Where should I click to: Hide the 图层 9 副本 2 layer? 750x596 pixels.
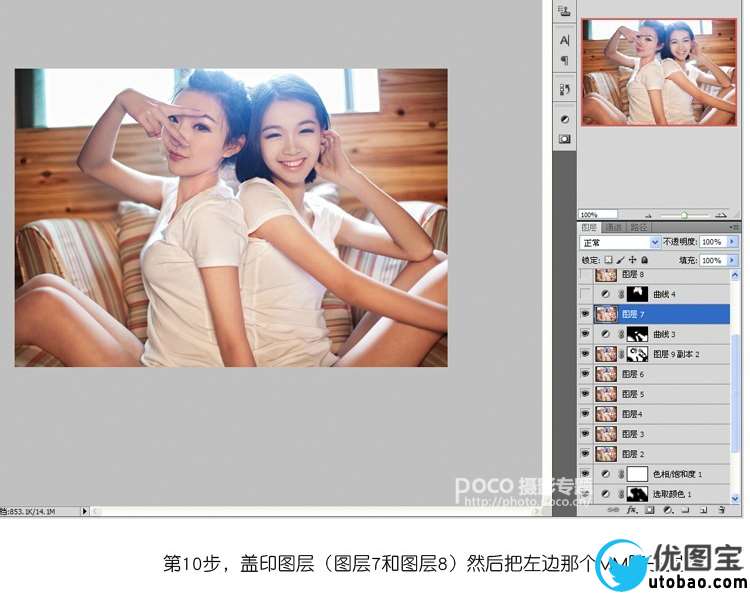click(x=585, y=354)
